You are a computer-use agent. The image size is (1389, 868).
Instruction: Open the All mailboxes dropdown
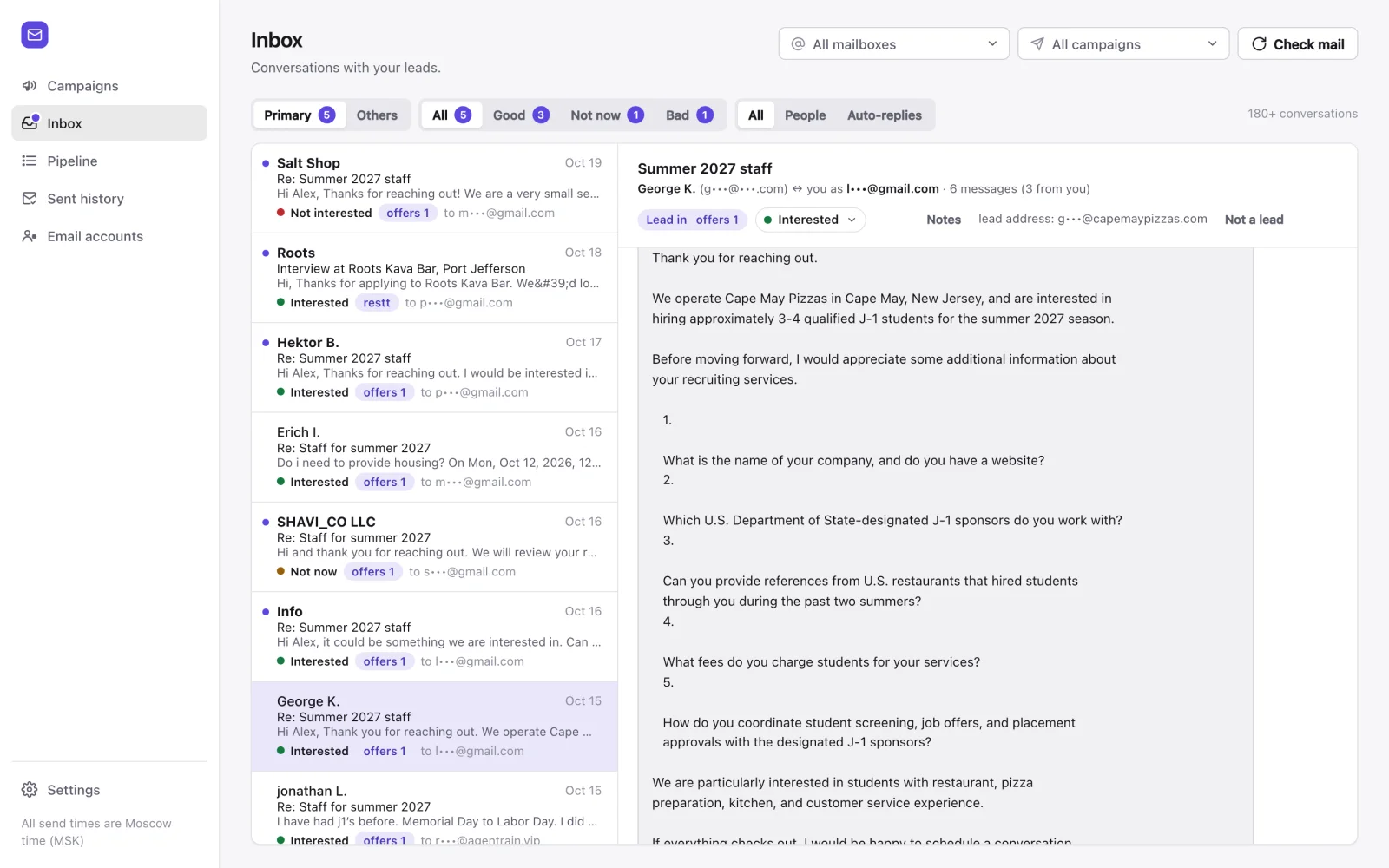[893, 43]
